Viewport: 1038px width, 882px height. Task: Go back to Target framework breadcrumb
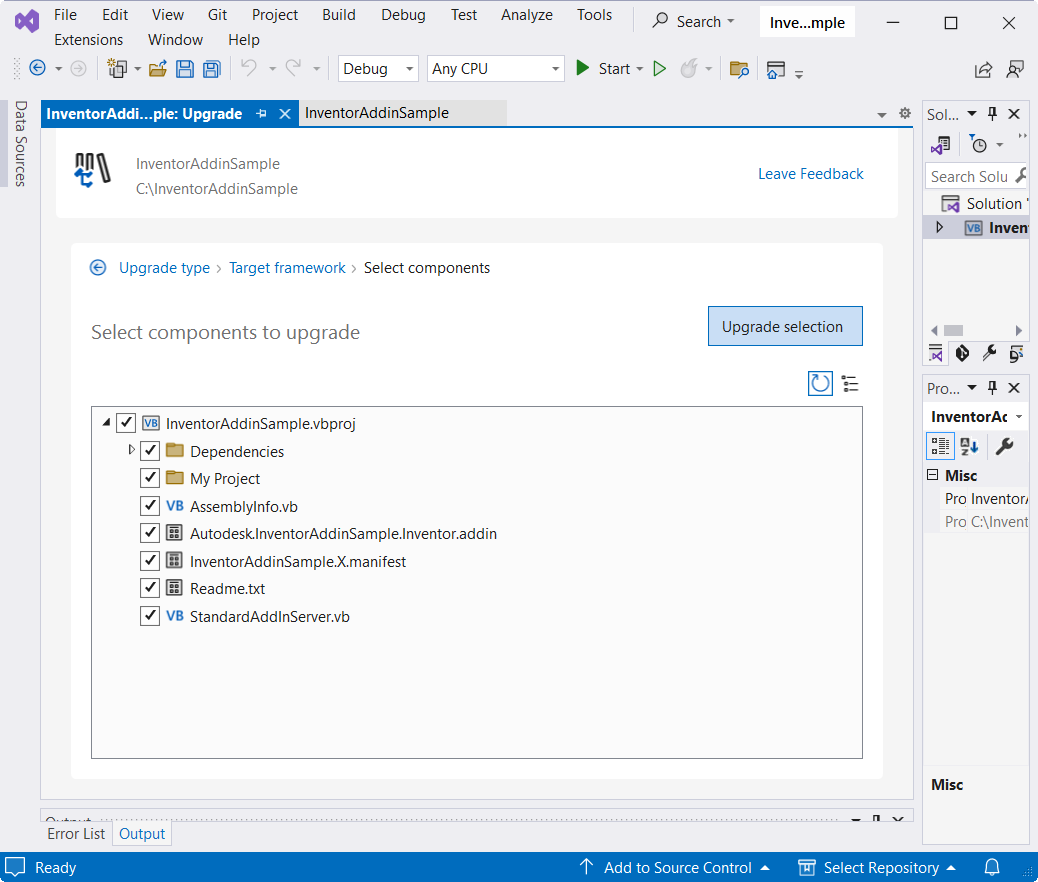(x=287, y=268)
